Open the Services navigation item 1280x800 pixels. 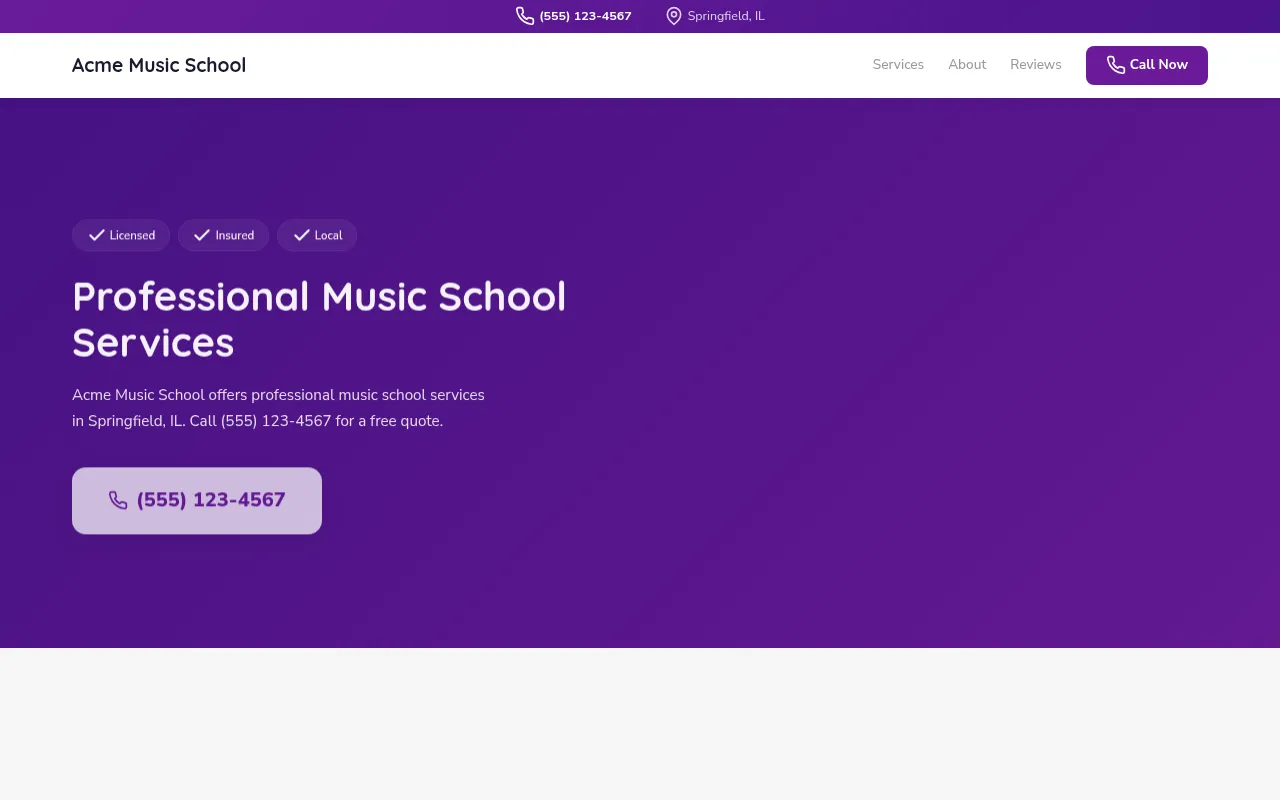click(897, 64)
